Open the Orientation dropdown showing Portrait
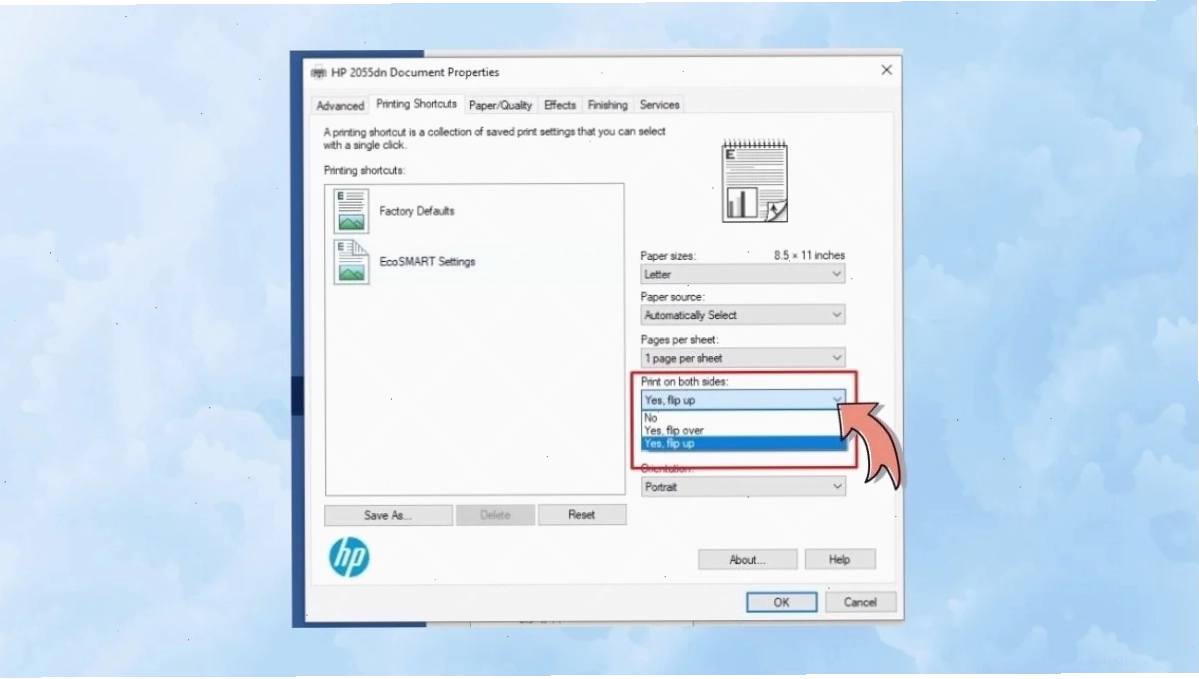1199x679 pixels. pos(742,487)
